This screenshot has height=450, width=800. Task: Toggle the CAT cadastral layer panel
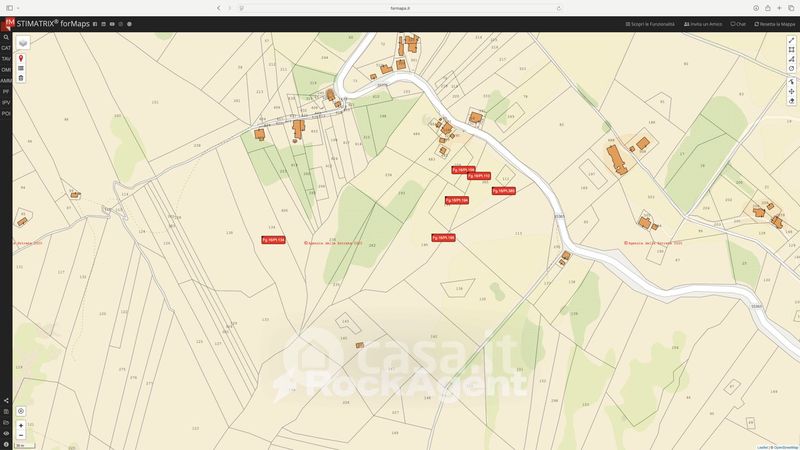point(6,48)
